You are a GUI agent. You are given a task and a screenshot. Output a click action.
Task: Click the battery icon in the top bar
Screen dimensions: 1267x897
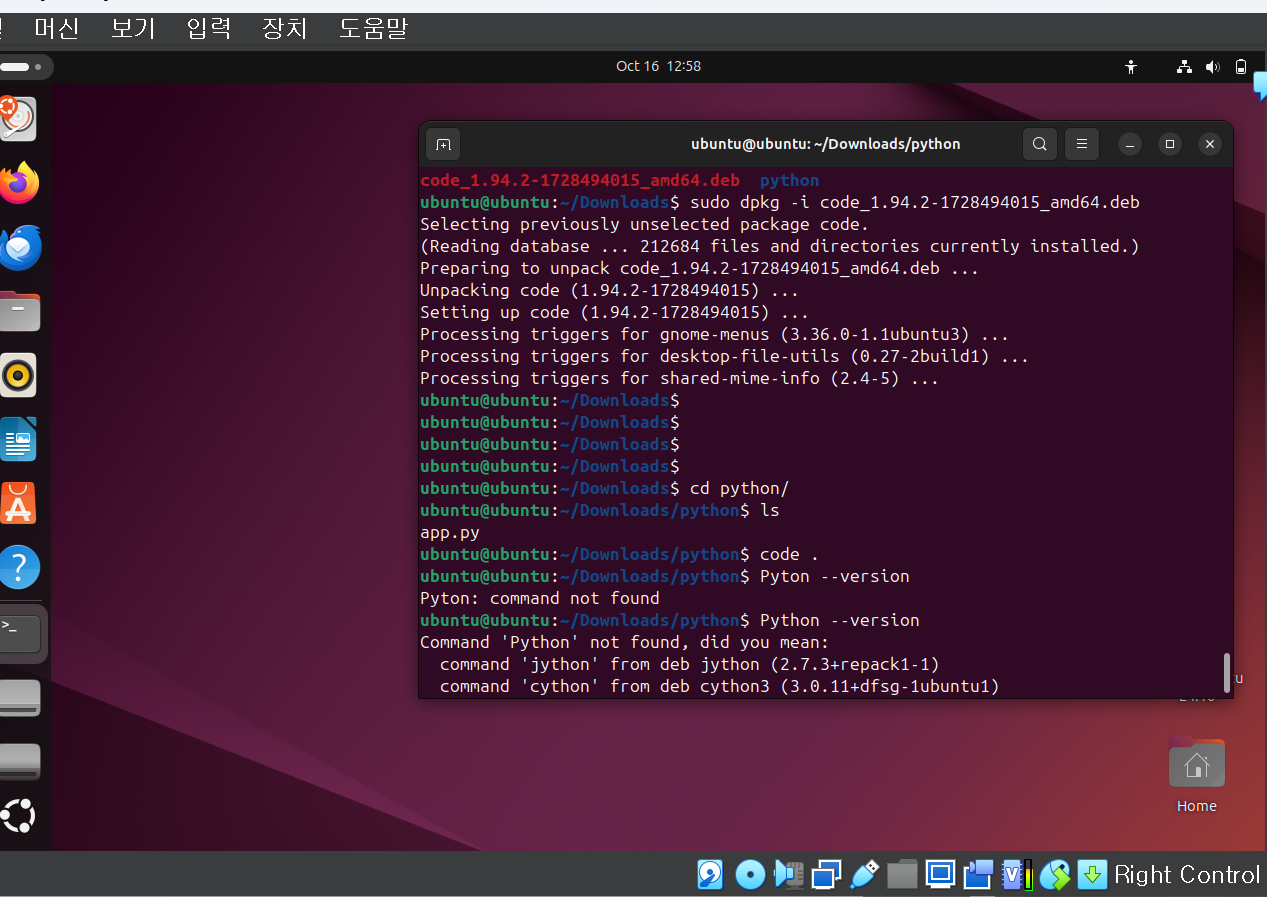(1241, 66)
